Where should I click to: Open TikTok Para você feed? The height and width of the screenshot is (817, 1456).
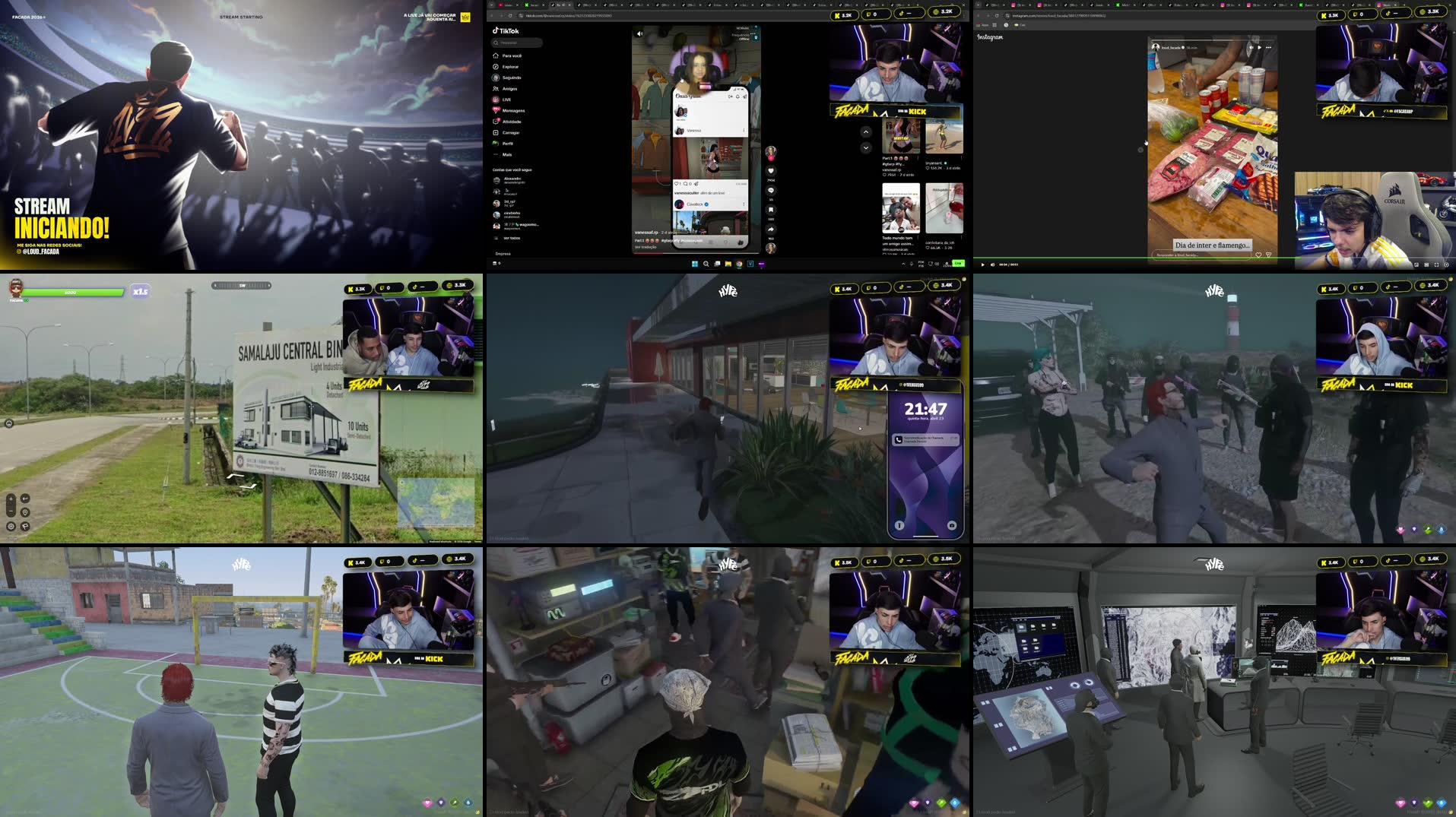506,55
